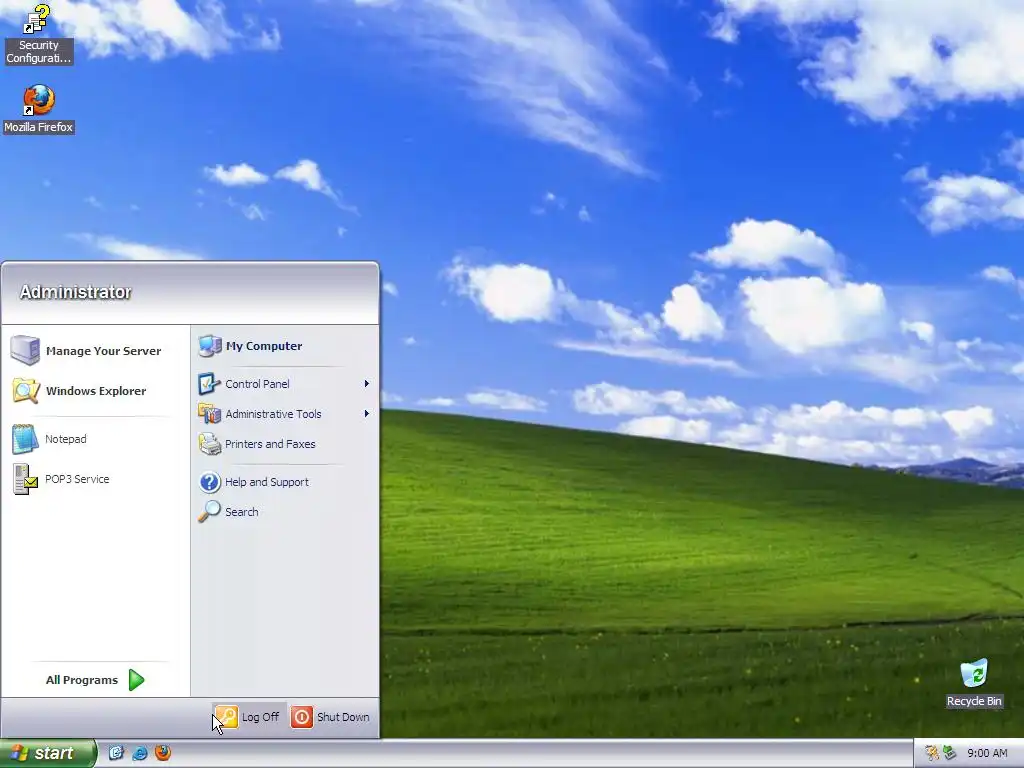Viewport: 1024px width, 768px height.
Task: Click the Help and Support question-mark icon
Action: (x=210, y=482)
